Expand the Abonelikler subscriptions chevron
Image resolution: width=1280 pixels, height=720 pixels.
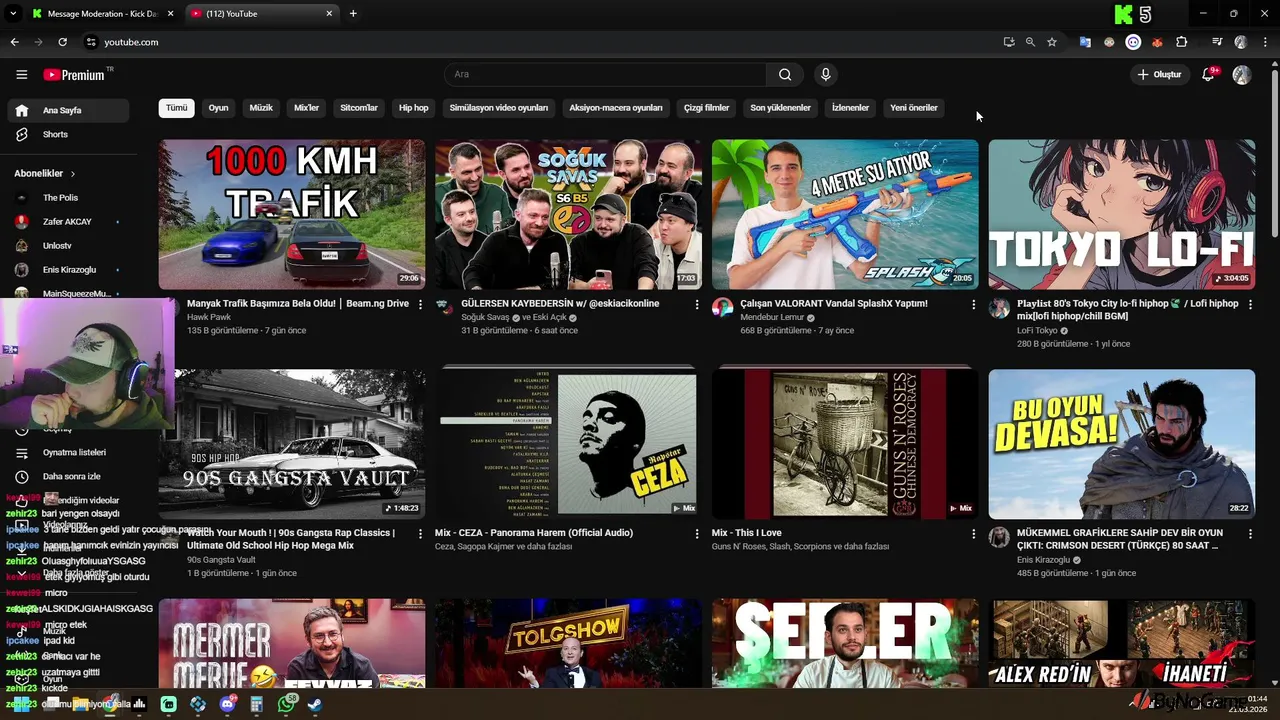(x=72, y=174)
